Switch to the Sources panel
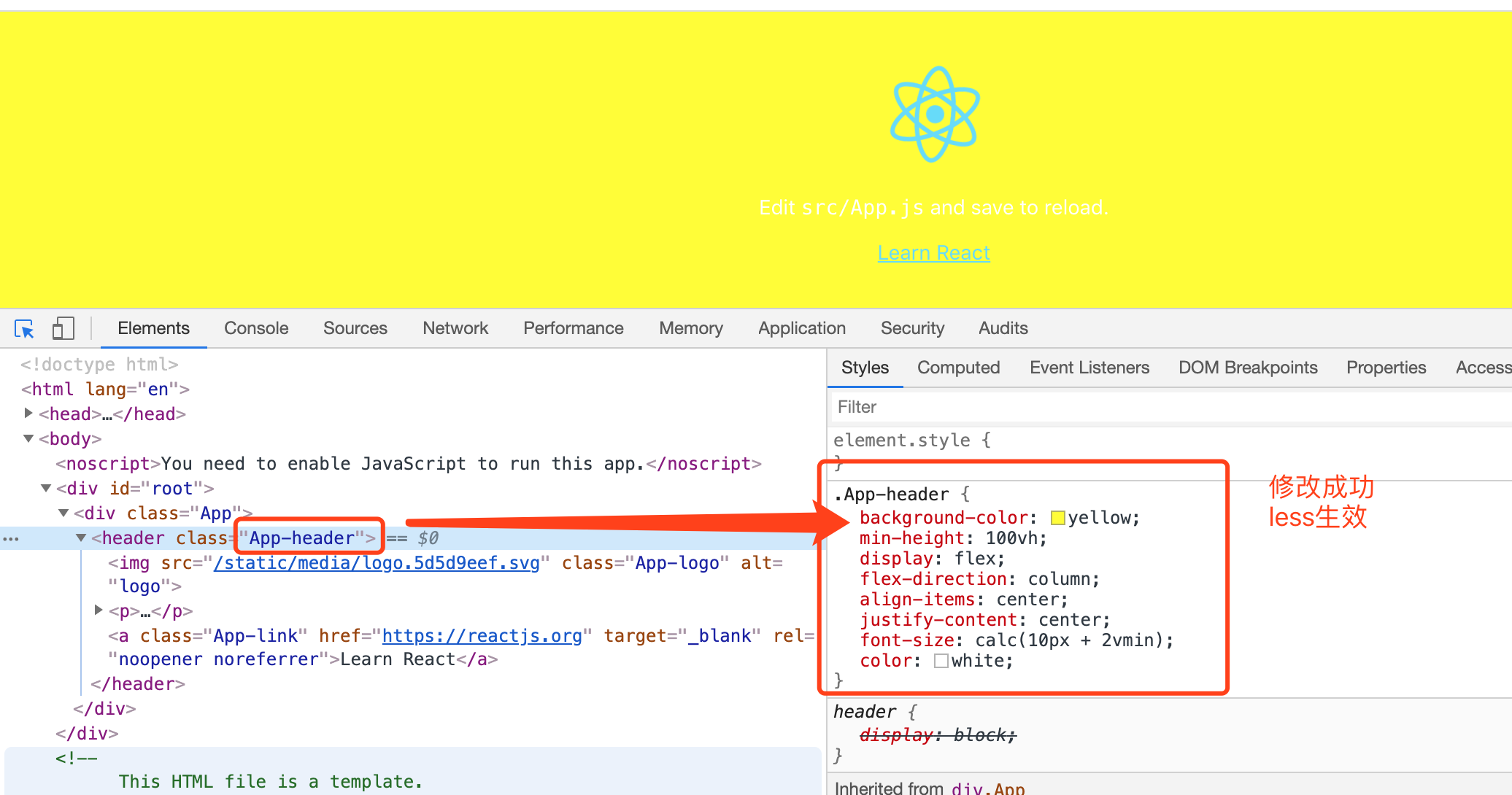1512x795 pixels. [355, 328]
